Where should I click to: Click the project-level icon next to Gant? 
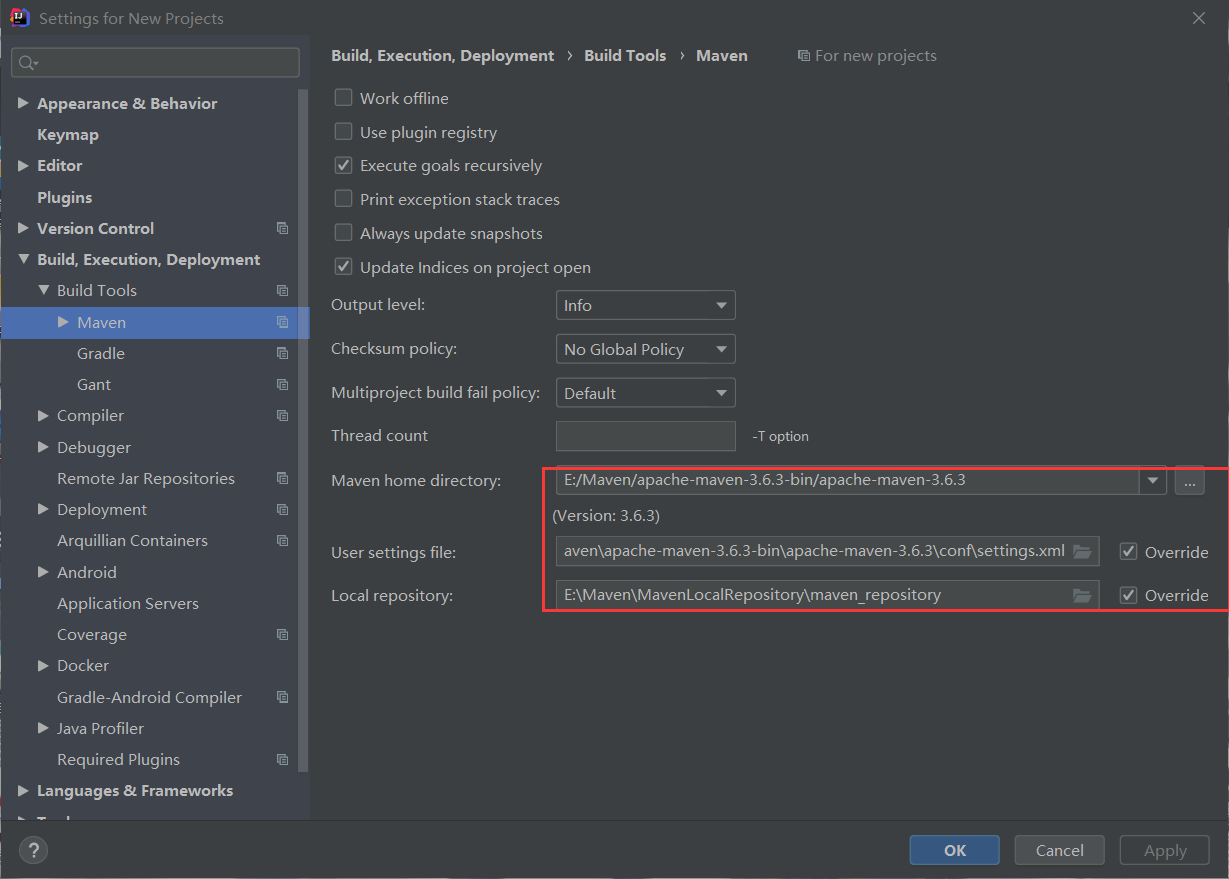282,384
